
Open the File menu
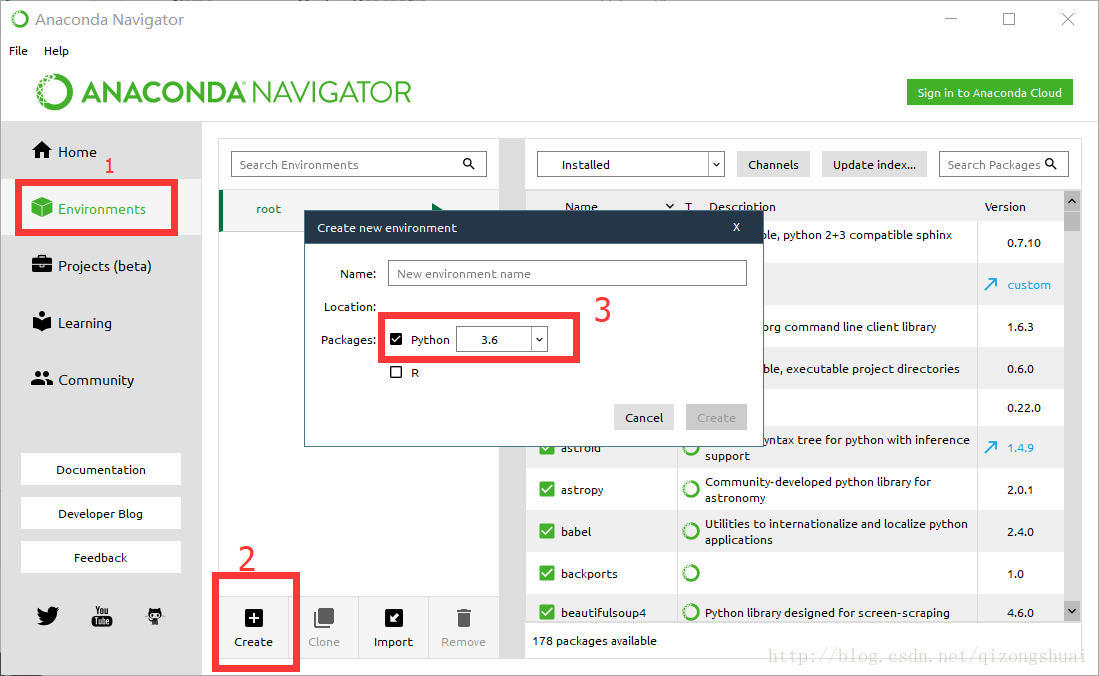click(x=18, y=50)
